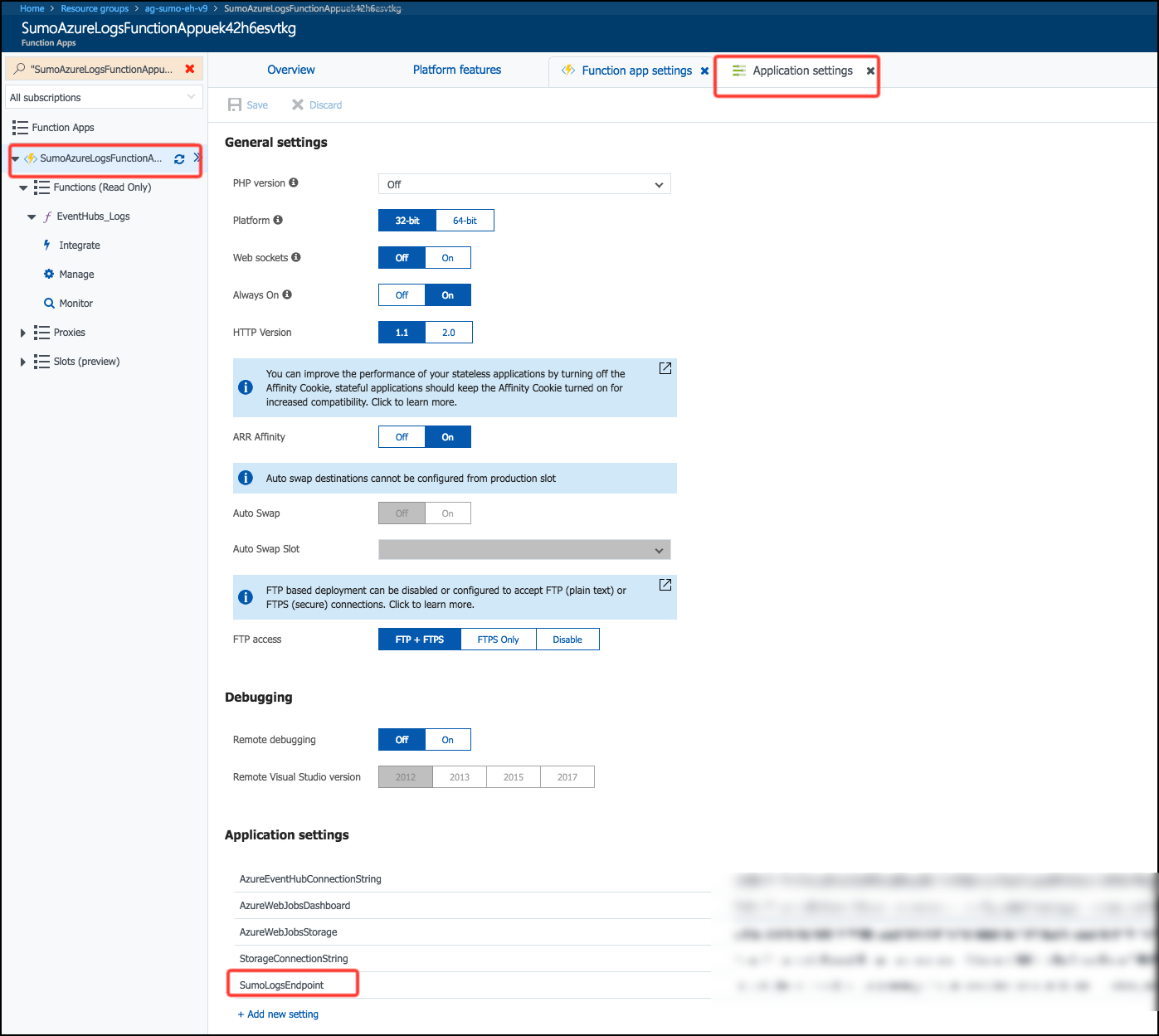
Task: Turn Web sockets On
Action: click(x=447, y=258)
